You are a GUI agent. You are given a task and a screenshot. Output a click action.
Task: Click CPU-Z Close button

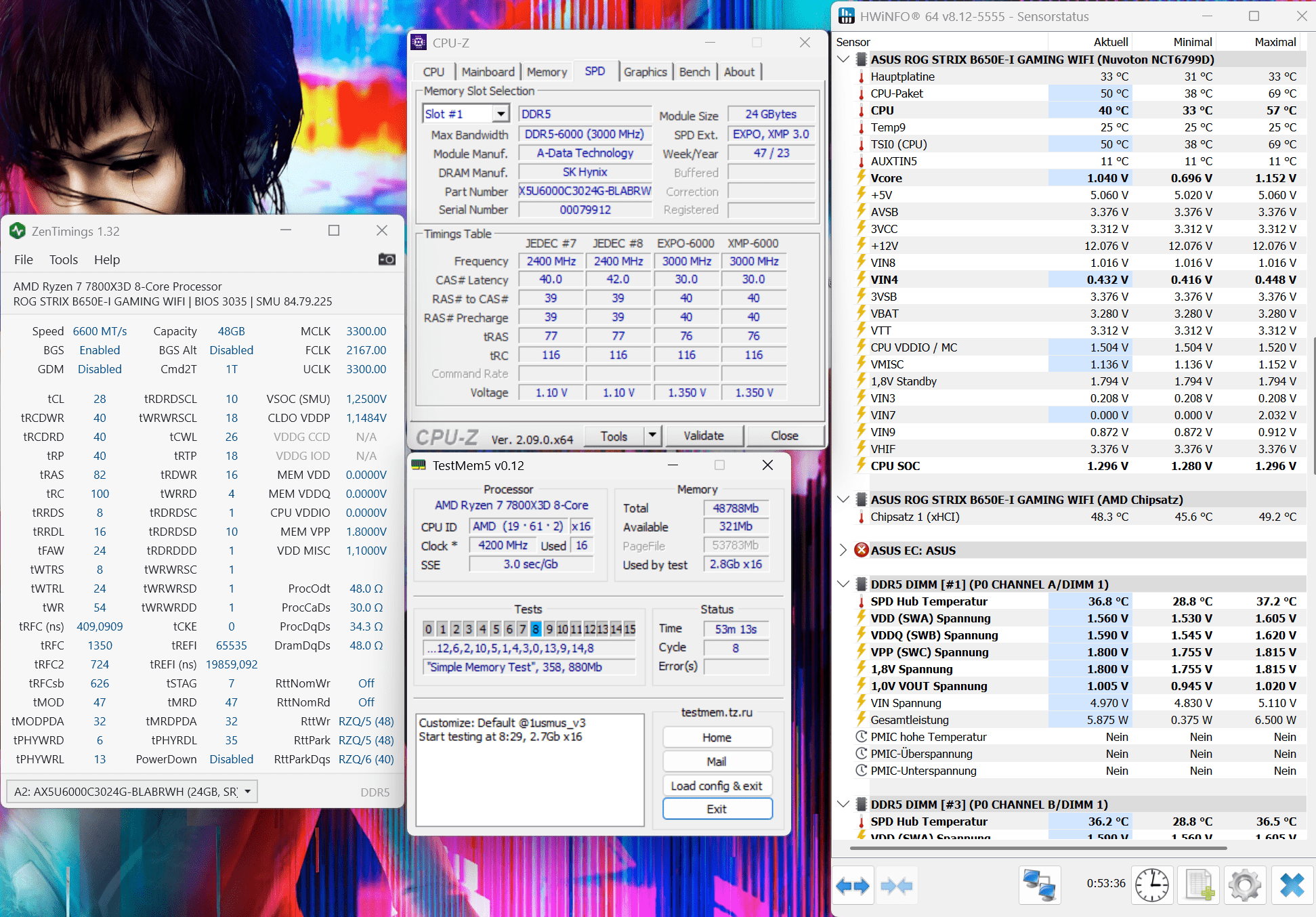[784, 435]
